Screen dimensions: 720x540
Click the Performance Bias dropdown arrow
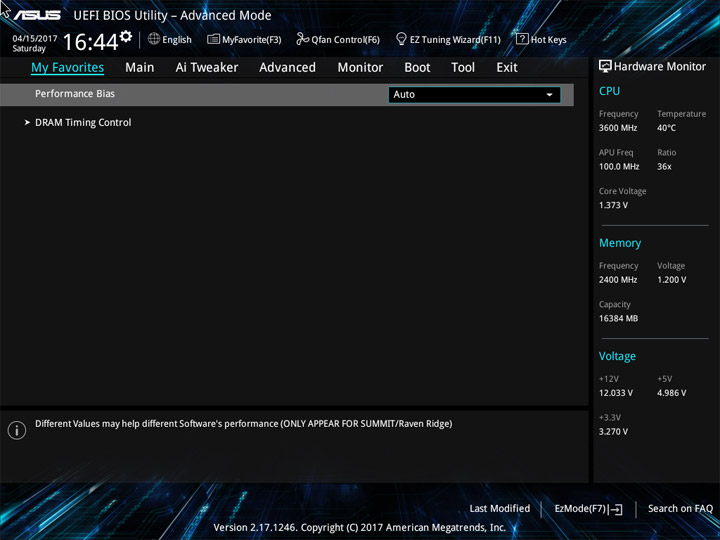click(549, 95)
